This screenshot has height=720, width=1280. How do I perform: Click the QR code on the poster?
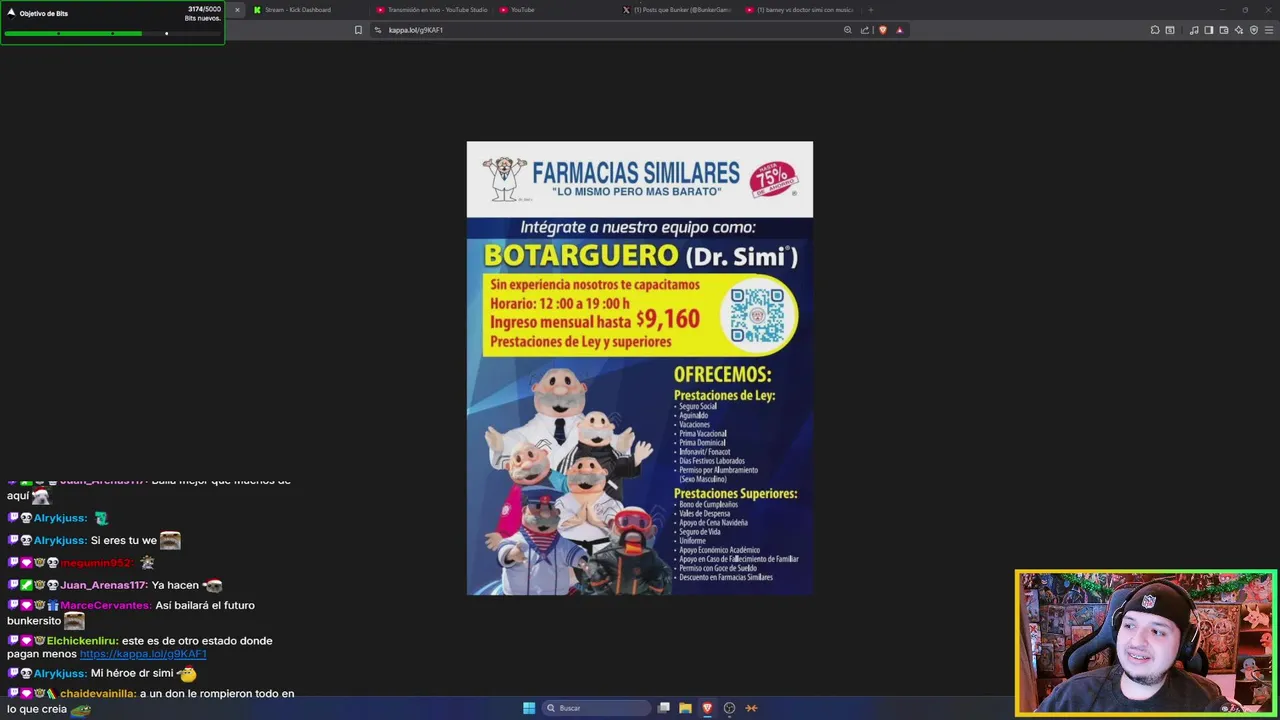757,315
